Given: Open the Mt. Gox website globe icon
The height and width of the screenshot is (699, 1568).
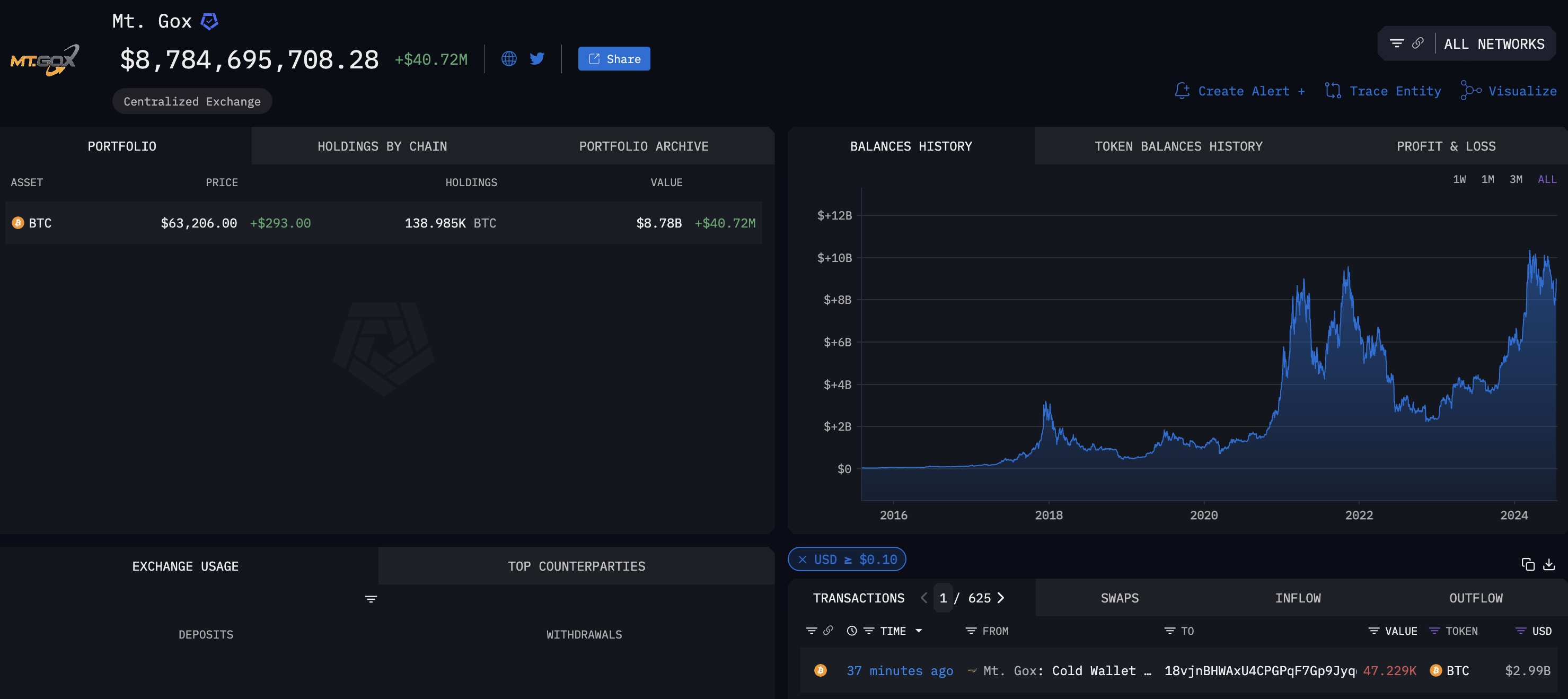Looking at the screenshot, I should [x=509, y=58].
